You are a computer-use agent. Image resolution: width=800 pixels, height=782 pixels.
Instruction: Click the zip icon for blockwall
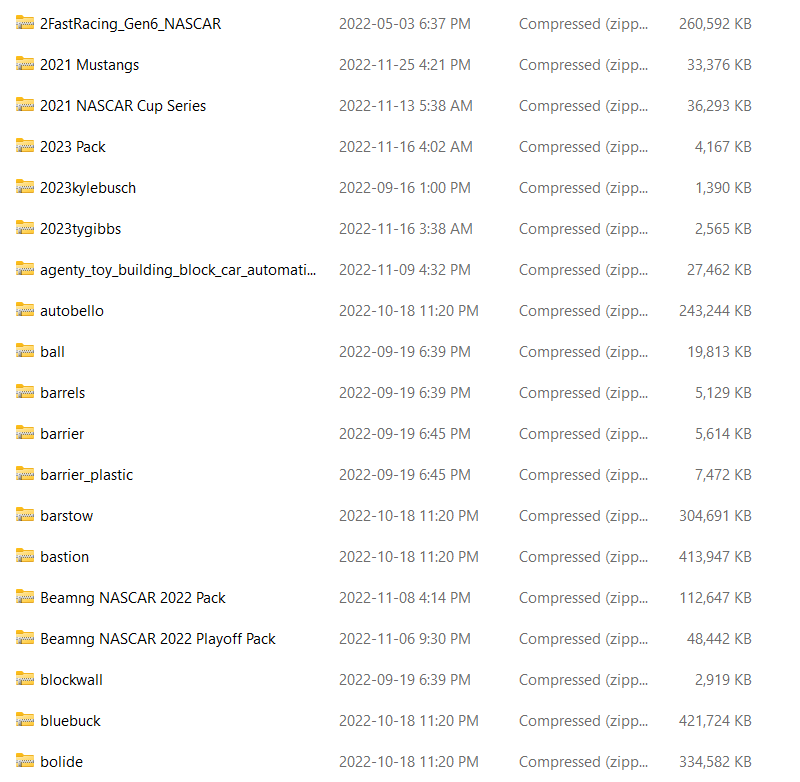[24, 679]
